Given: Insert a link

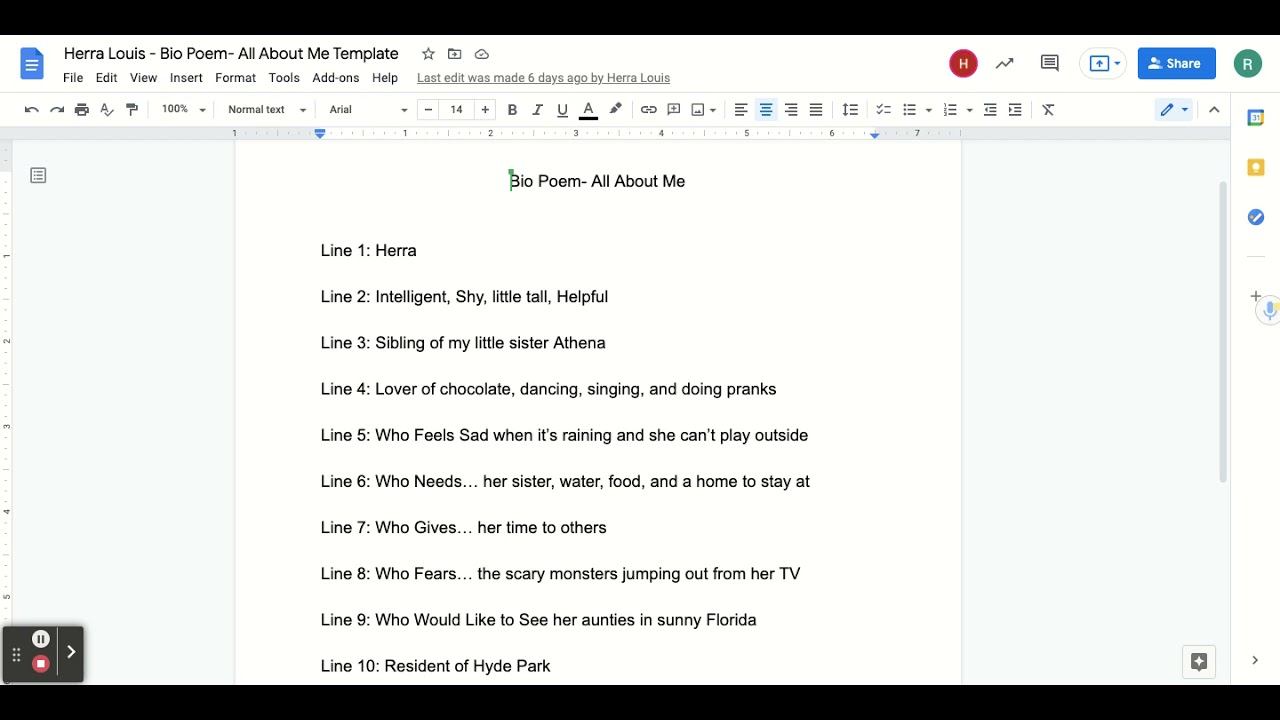Looking at the screenshot, I should pyautogui.click(x=649, y=110).
